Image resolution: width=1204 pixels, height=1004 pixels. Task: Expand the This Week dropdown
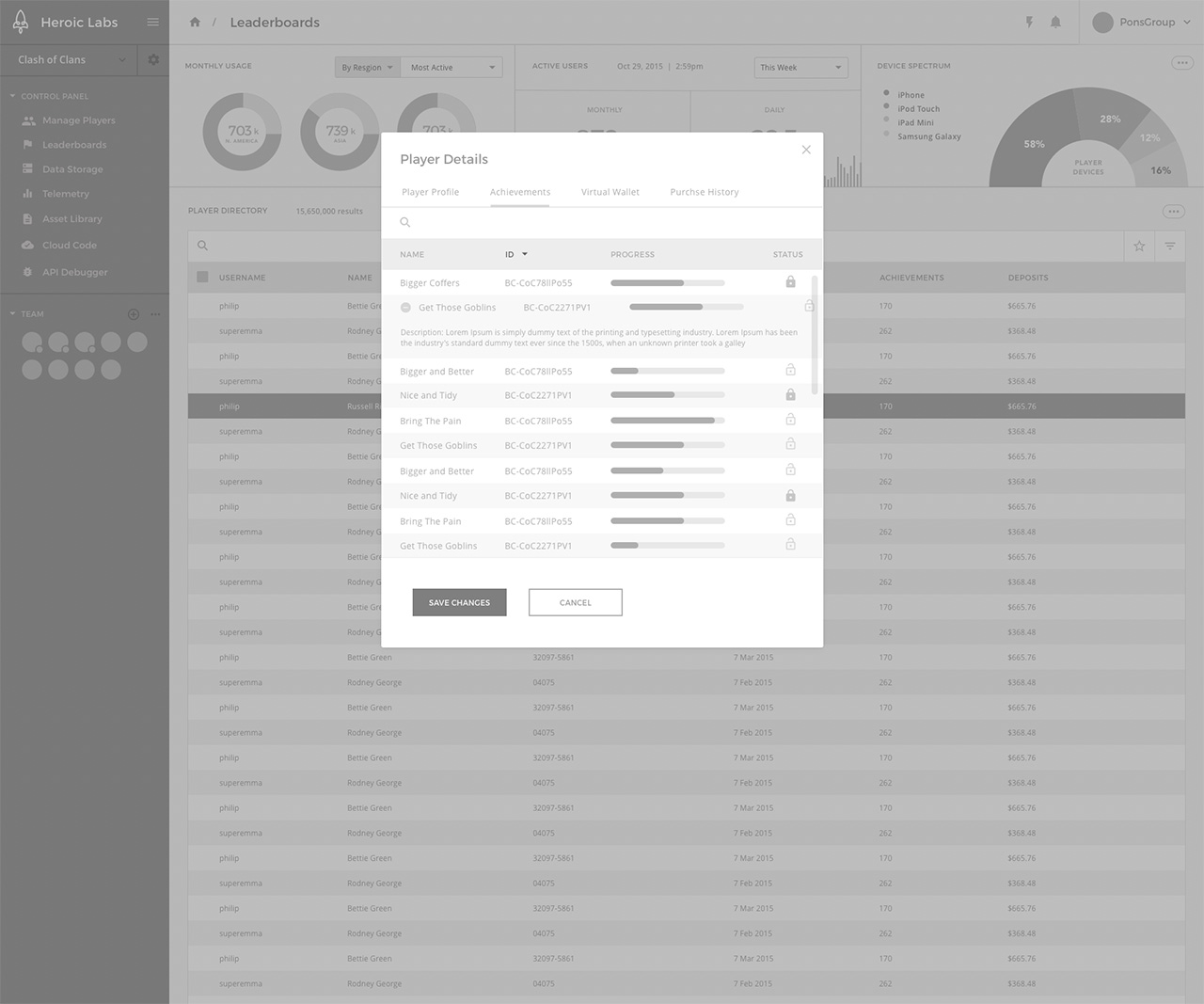(x=800, y=68)
